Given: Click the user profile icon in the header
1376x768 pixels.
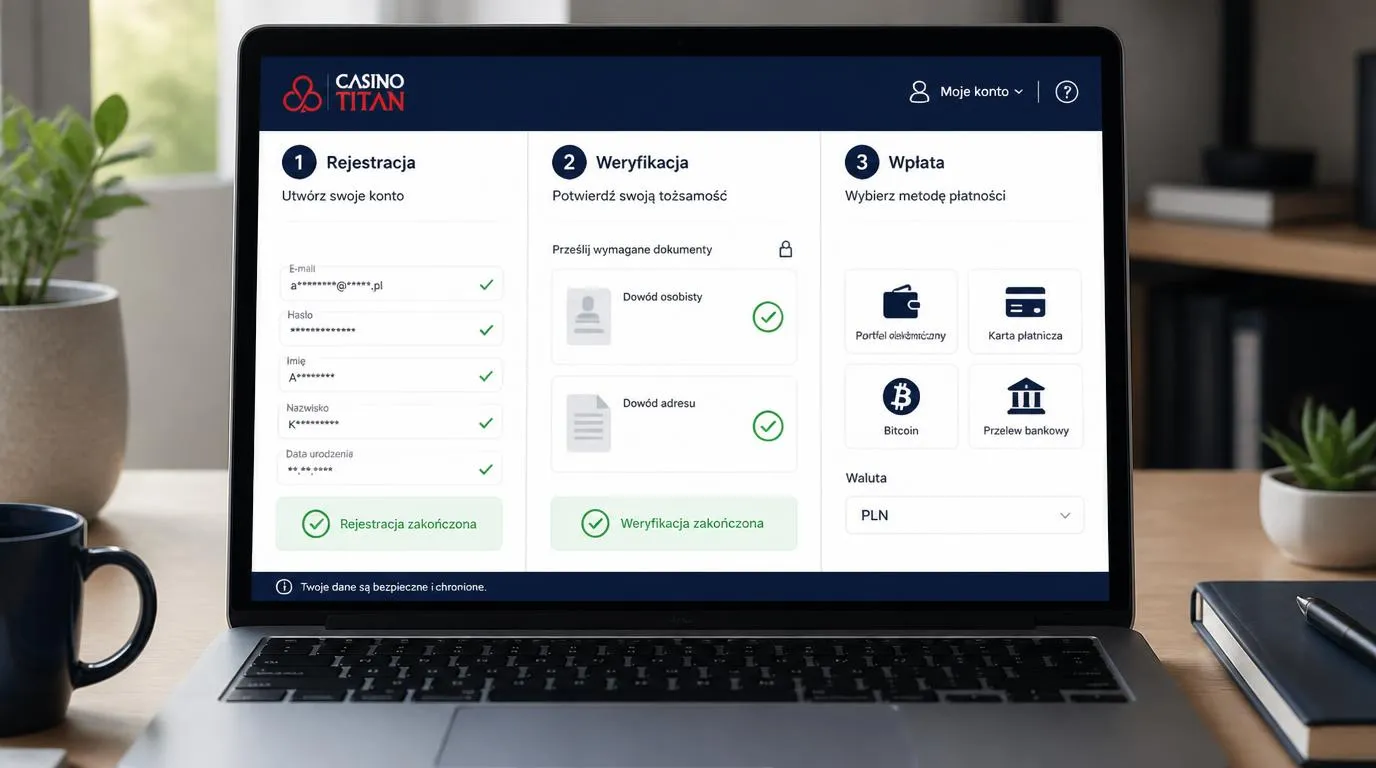Looking at the screenshot, I should (919, 92).
